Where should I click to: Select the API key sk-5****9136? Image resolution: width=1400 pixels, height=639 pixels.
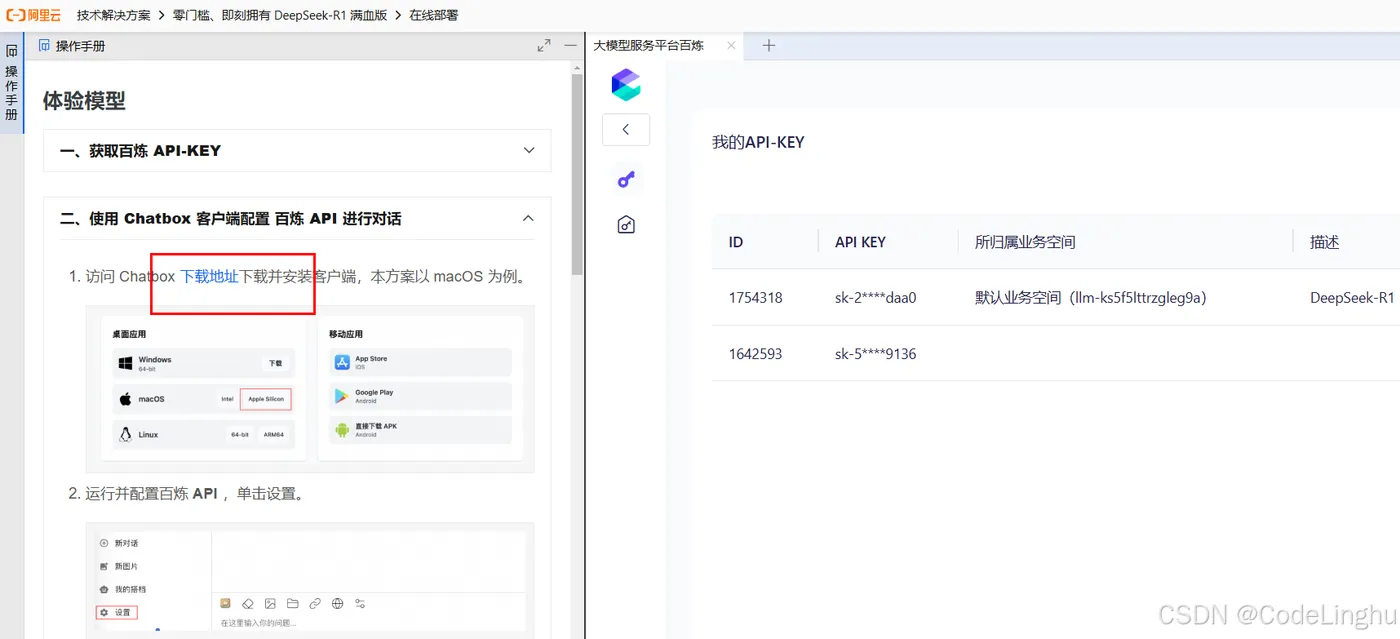coord(876,354)
